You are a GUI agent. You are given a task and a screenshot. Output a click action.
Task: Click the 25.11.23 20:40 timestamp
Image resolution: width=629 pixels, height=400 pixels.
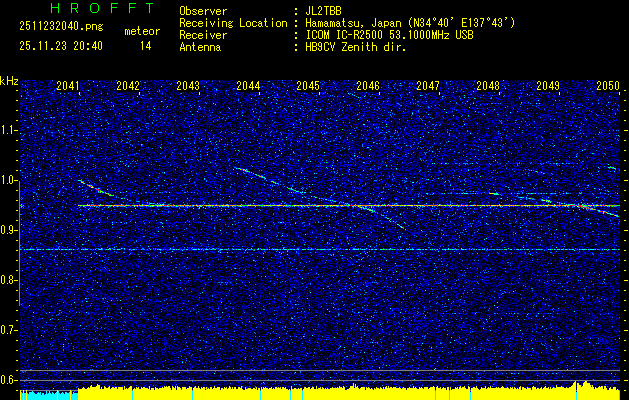[x=60, y=46]
